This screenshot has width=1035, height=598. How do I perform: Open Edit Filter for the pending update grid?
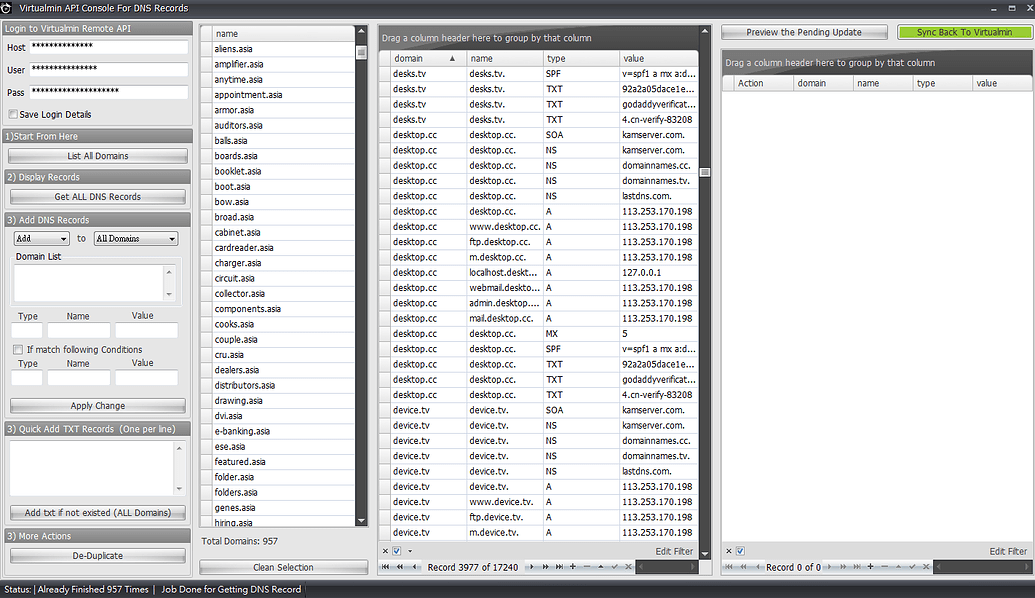pos(1009,550)
